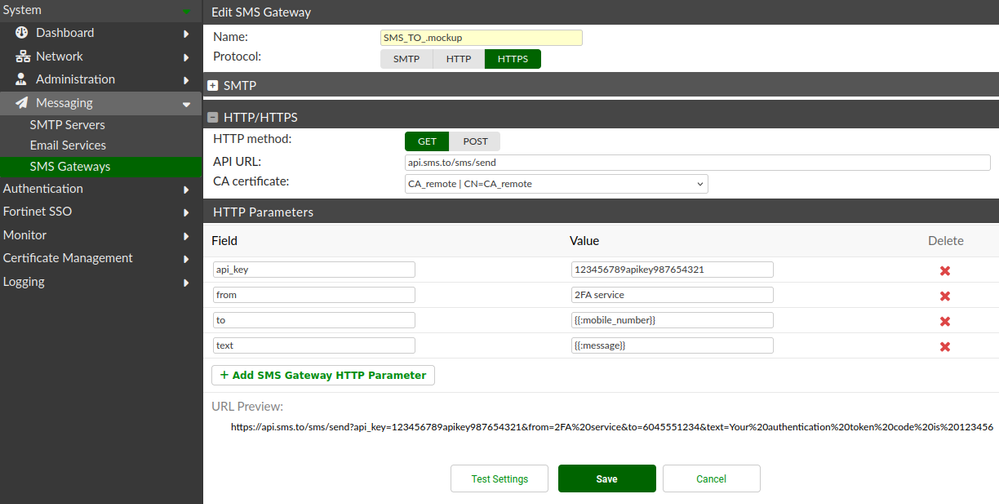The image size is (999, 504).
Task: Open Email Services in sidebar
Action: [x=68, y=146]
